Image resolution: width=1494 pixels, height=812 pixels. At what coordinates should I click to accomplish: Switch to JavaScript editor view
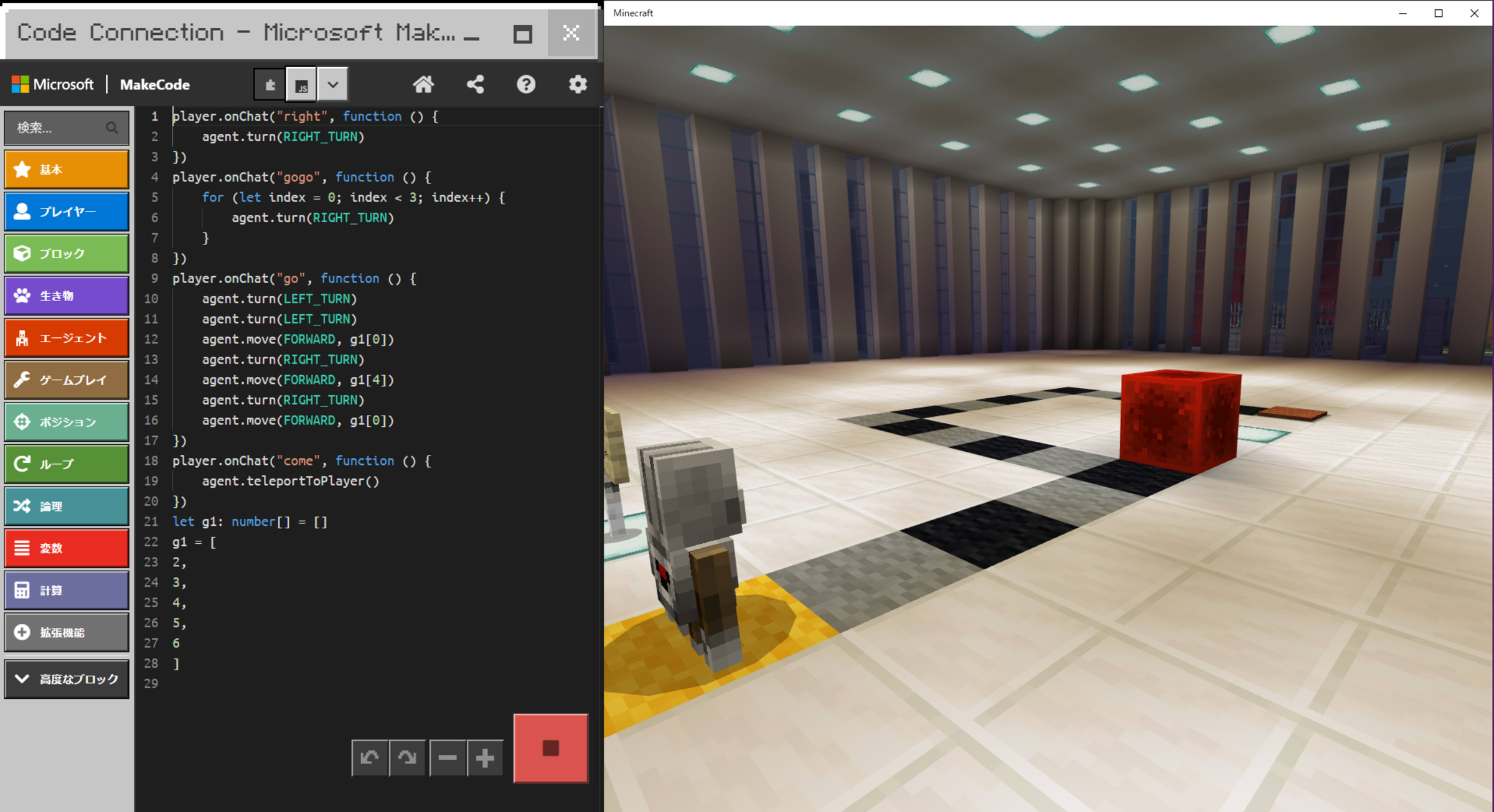coord(301,85)
